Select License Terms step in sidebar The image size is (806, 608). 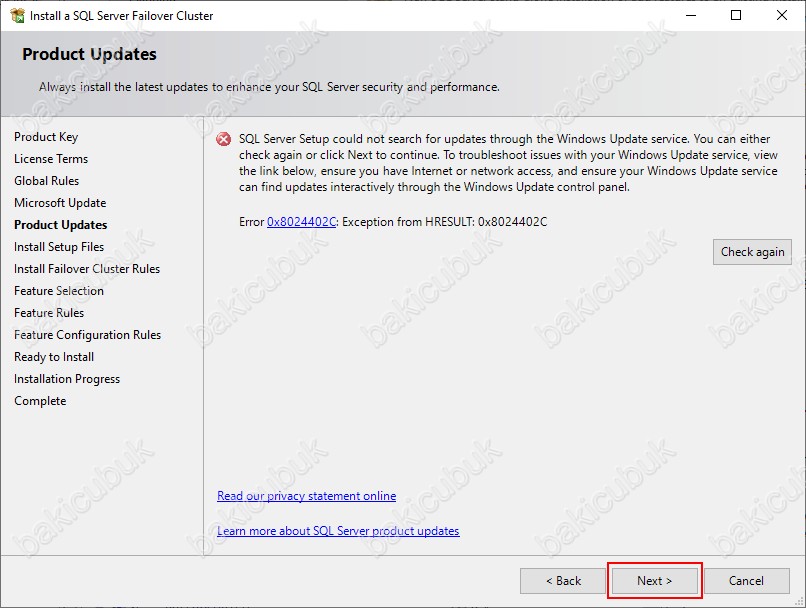click(x=51, y=159)
